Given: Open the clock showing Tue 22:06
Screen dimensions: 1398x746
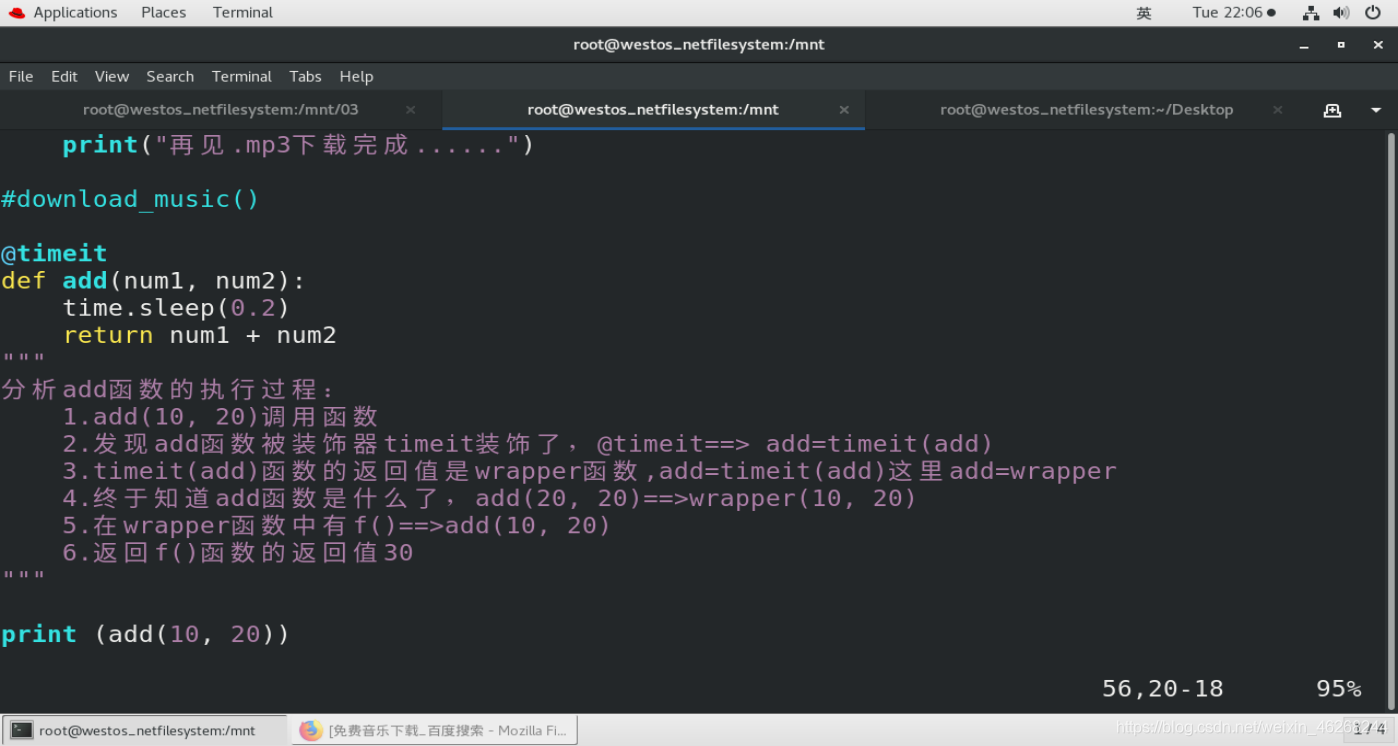Looking at the screenshot, I should click(x=1233, y=12).
